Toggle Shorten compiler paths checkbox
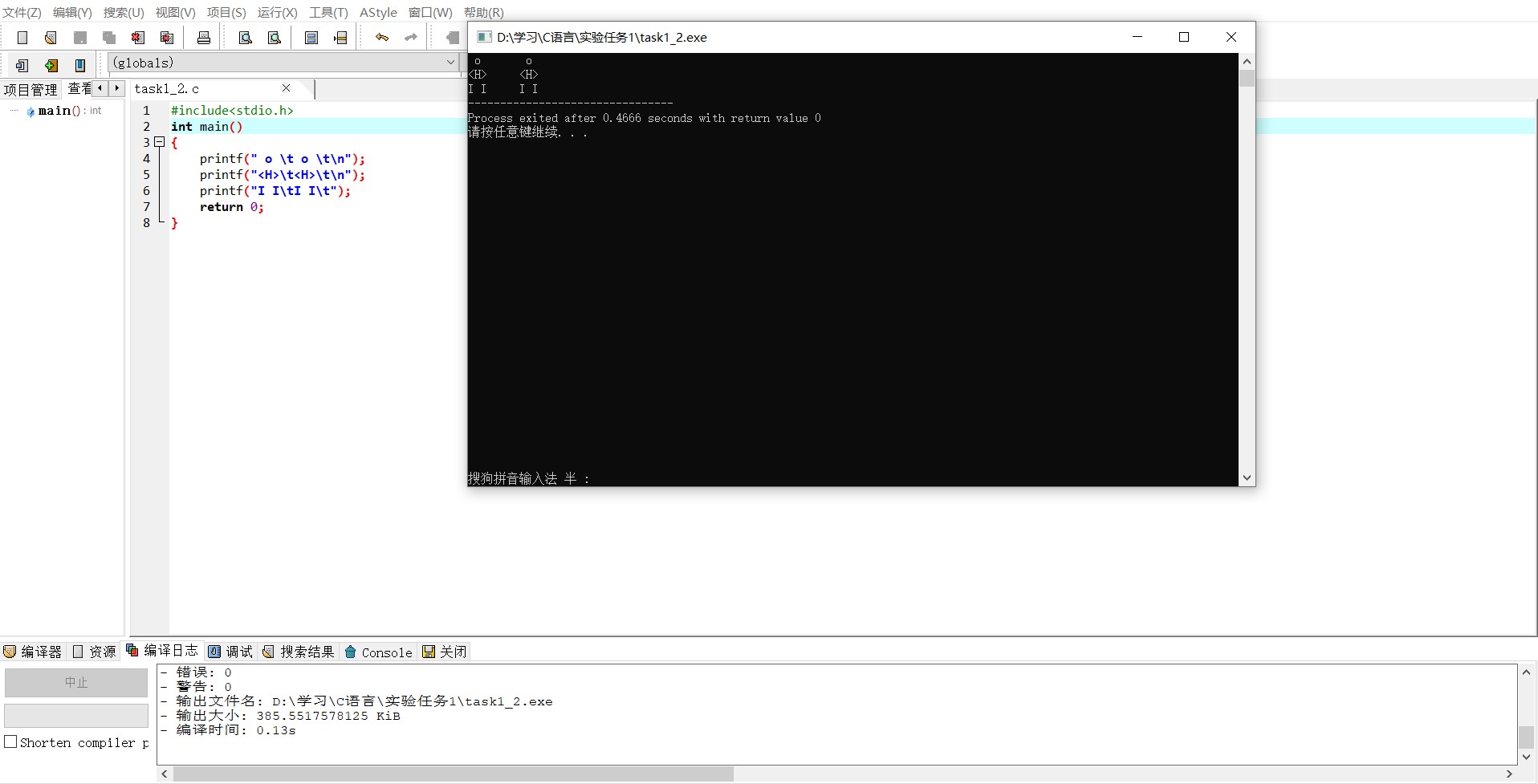Screen dimensions: 1538x784 coord(10,741)
